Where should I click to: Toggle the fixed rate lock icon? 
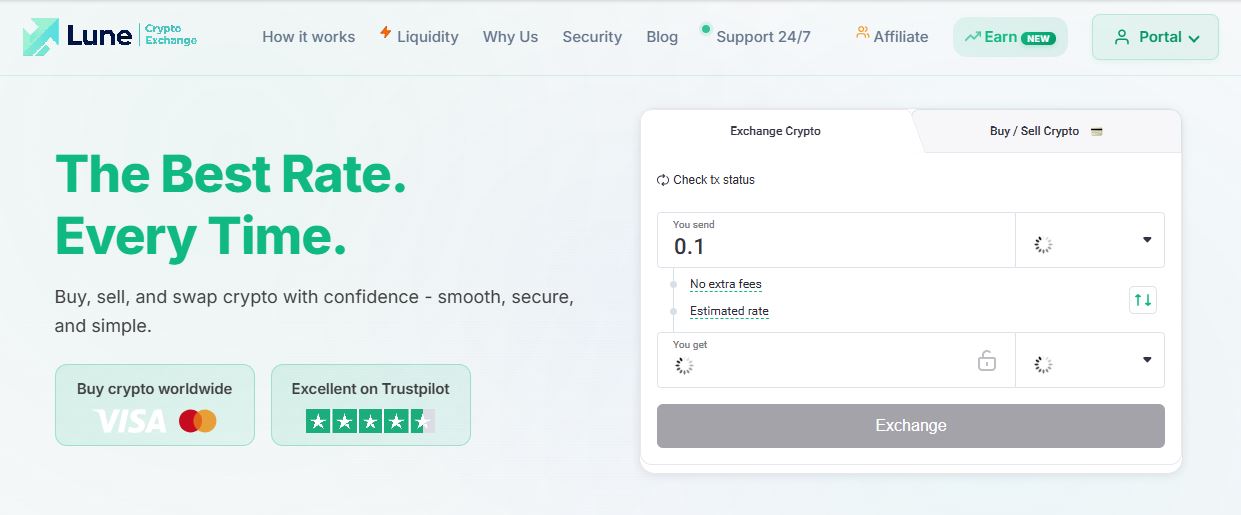(x=987, y=360)
